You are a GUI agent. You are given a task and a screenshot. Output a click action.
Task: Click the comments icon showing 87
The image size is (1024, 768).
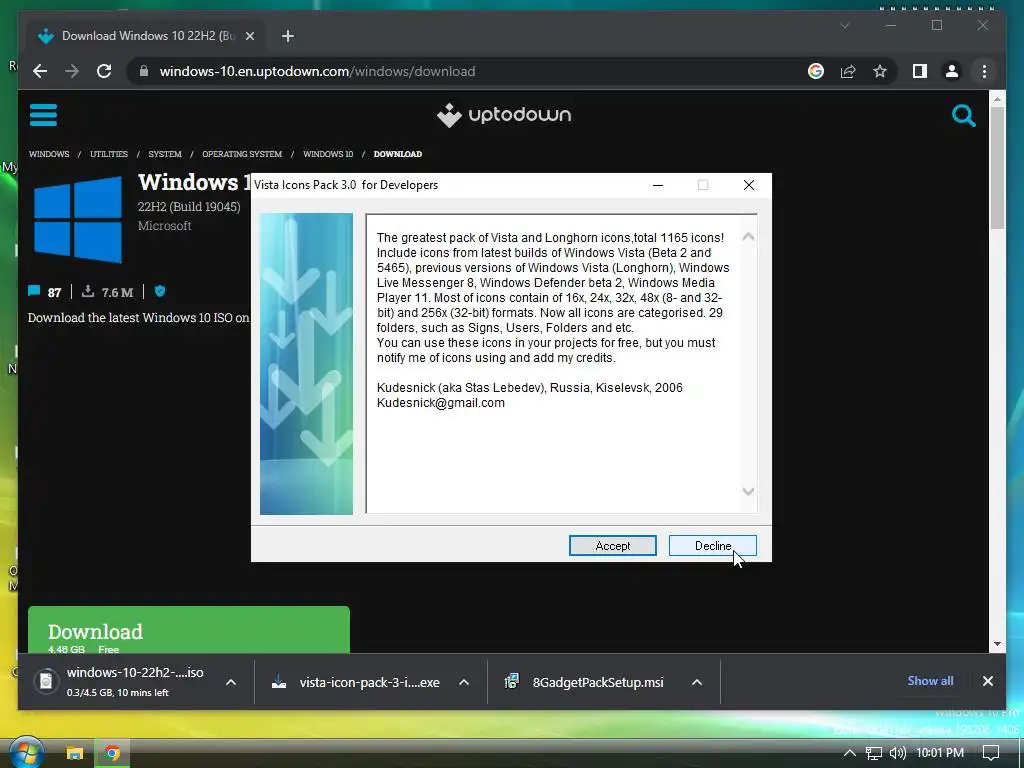point(34,291)
